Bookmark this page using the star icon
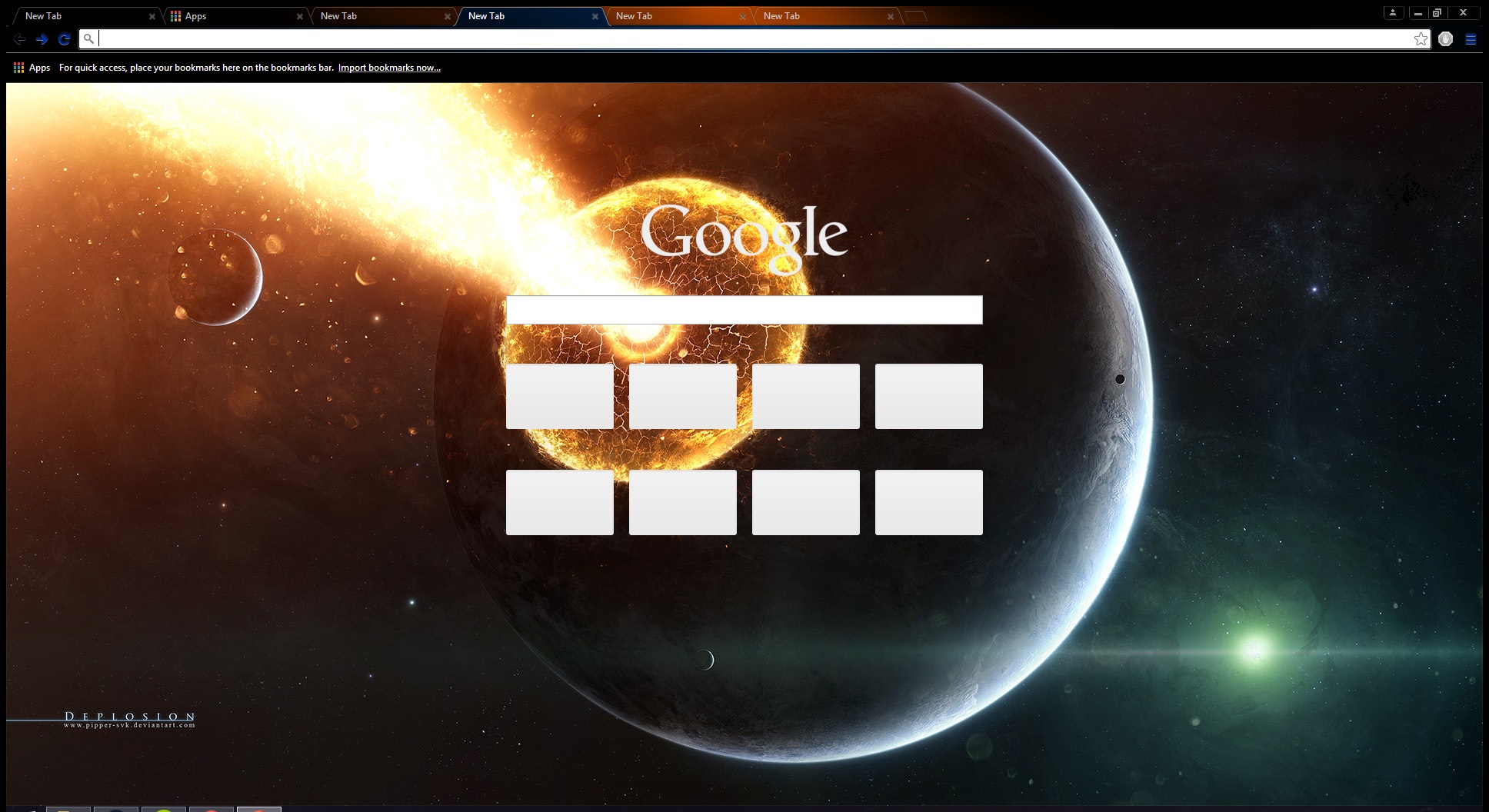 point(1420,38)
